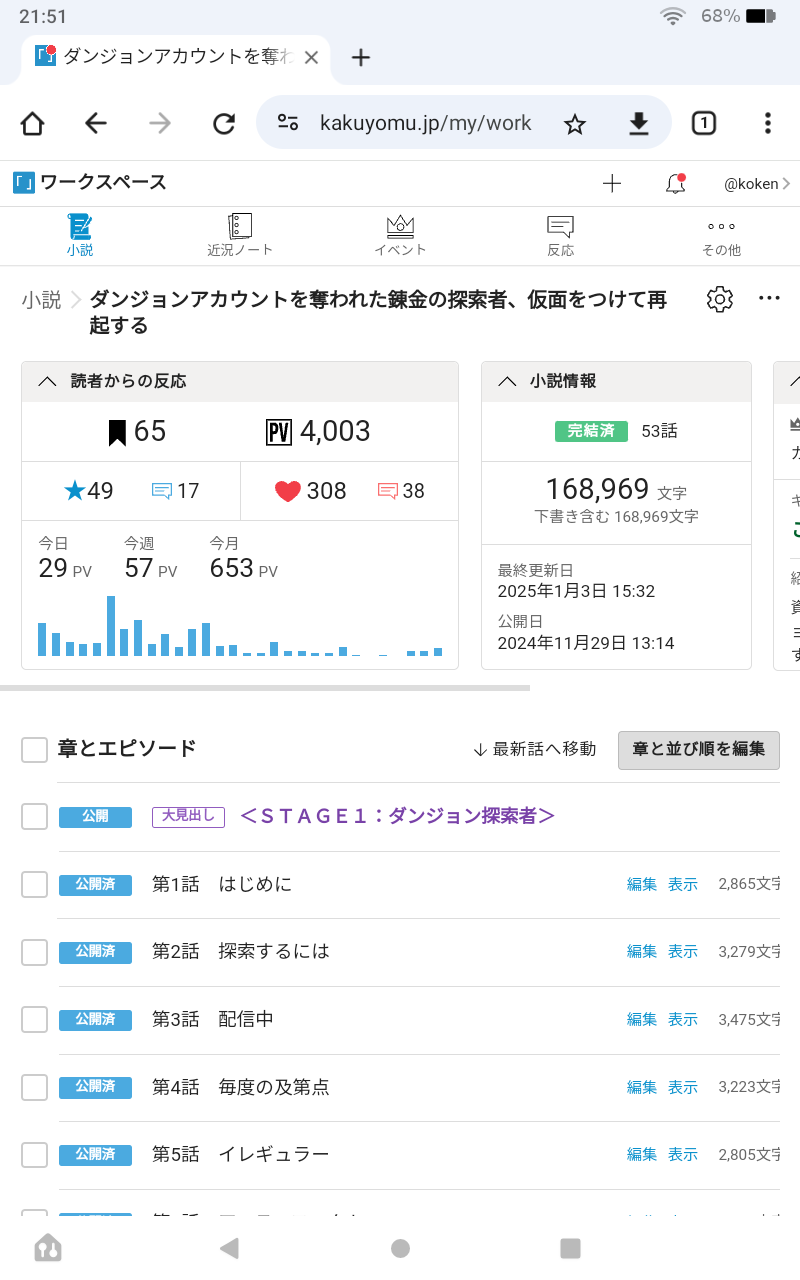The height and width of the screenshot is (1280, 800).
Task: Check the 第1話 はじめに checkbox
Action: click(35, 884)
